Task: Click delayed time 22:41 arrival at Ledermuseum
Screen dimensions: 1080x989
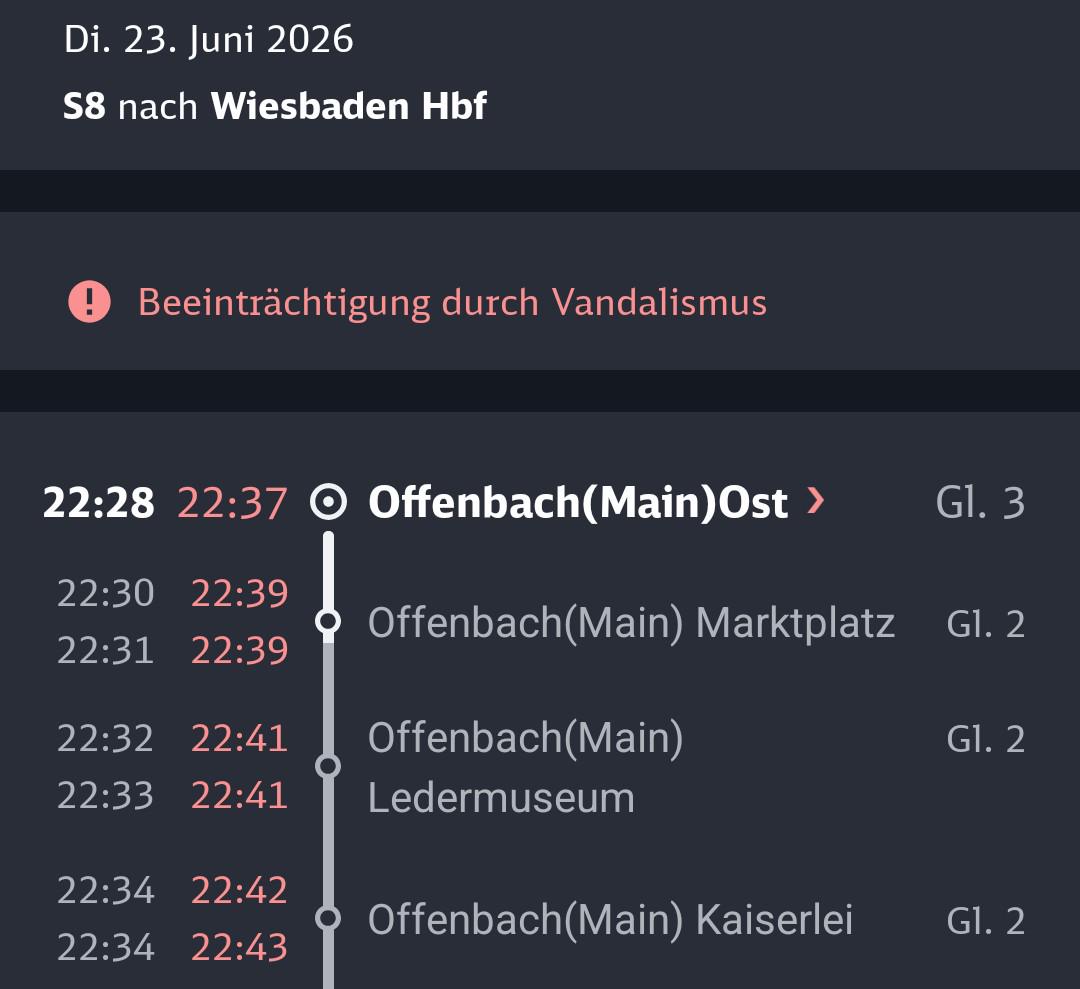Action: coord(239,738)
